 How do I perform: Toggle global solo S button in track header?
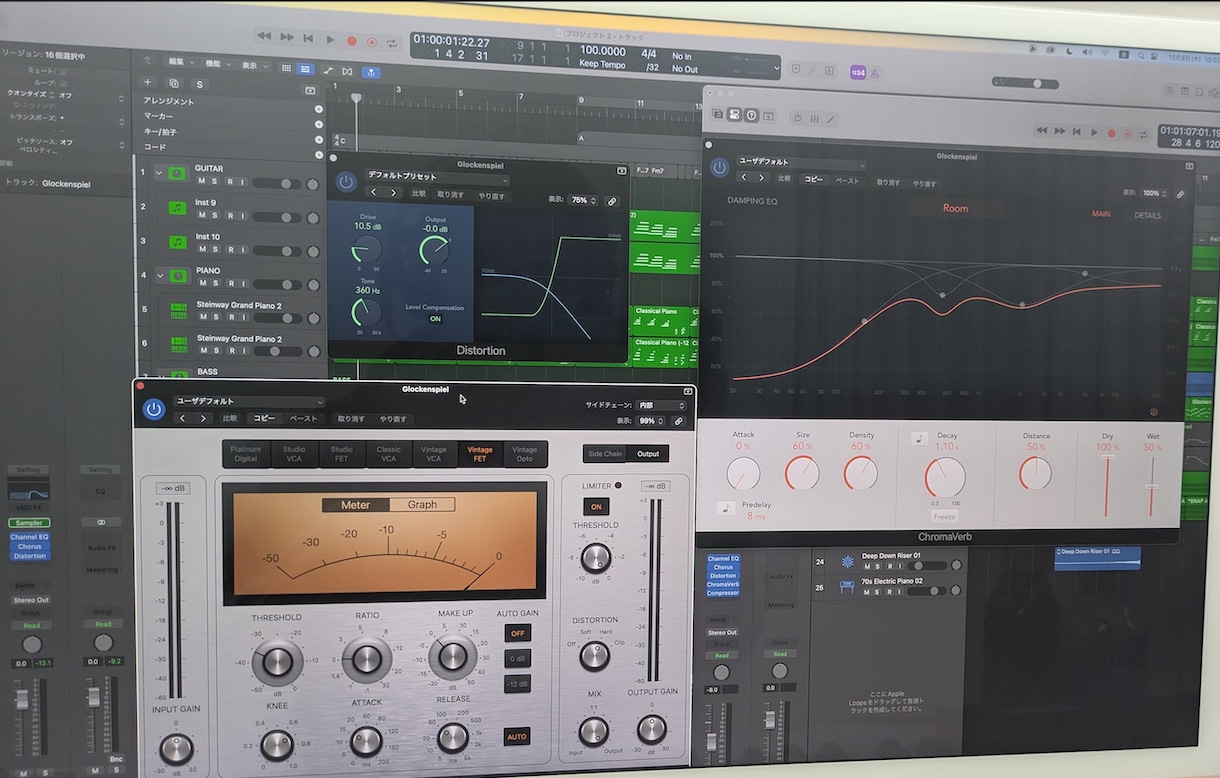pos(200,84)
